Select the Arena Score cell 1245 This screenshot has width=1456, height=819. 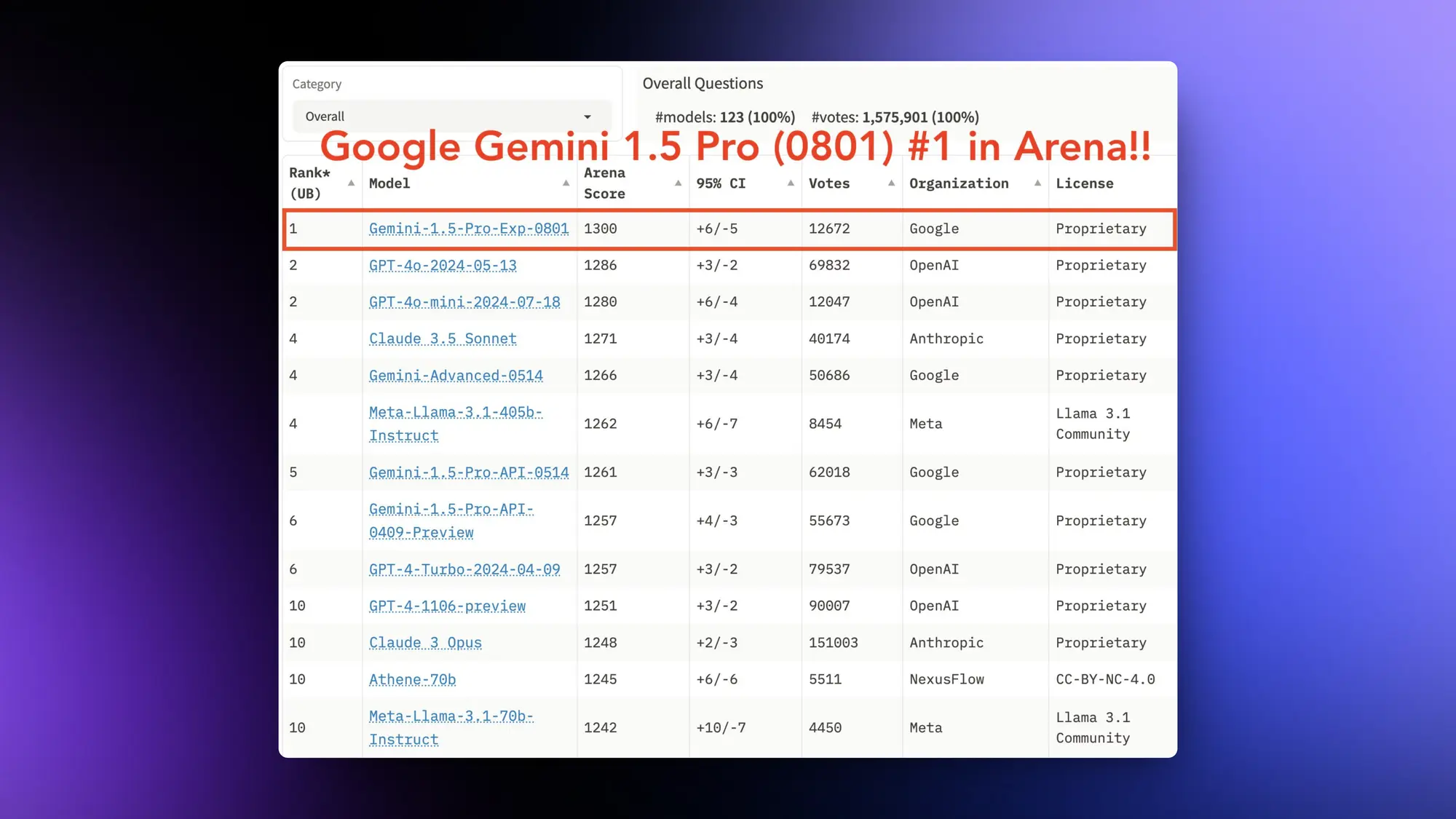pos(600,679)
